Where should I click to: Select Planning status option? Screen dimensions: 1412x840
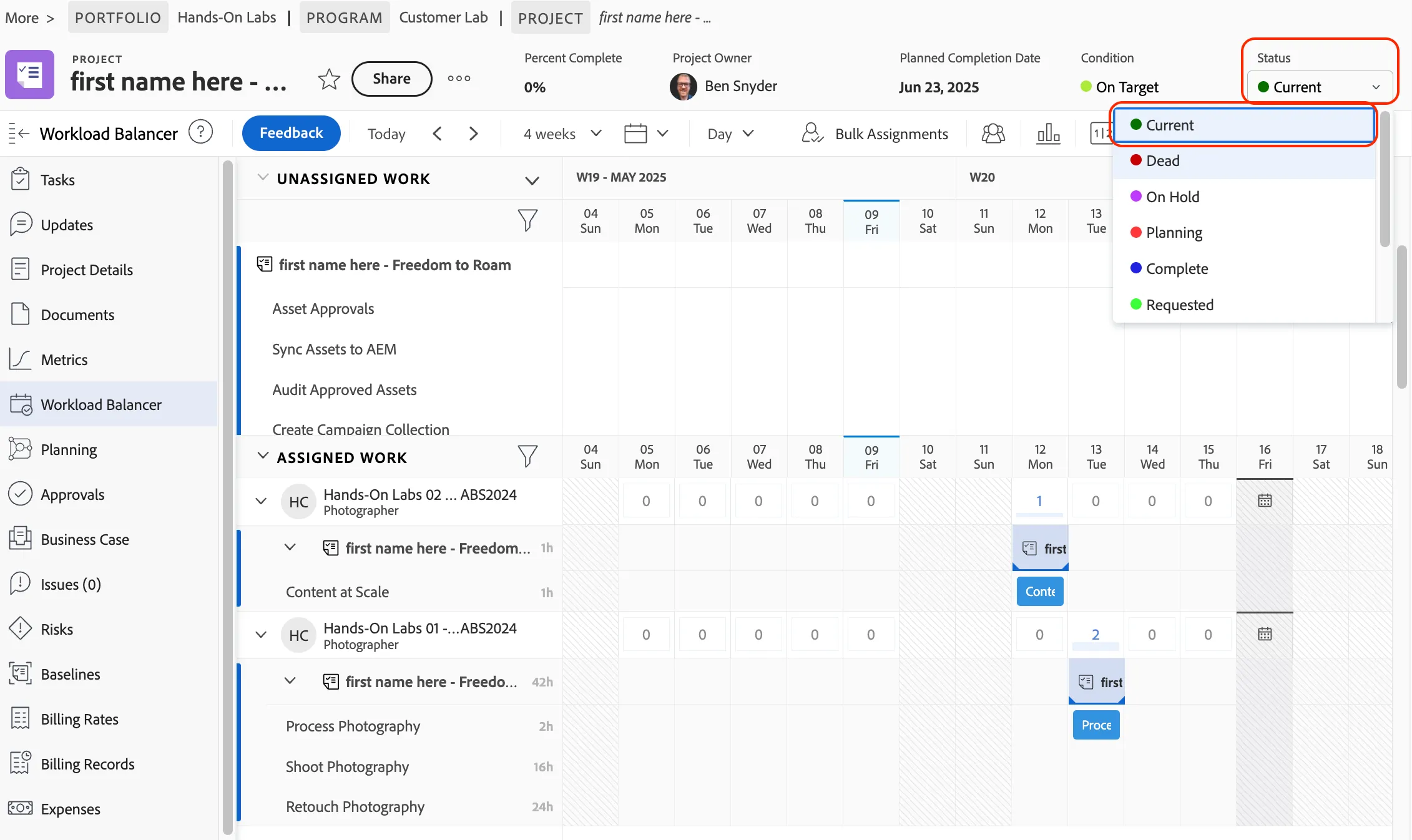point(1244,233)
